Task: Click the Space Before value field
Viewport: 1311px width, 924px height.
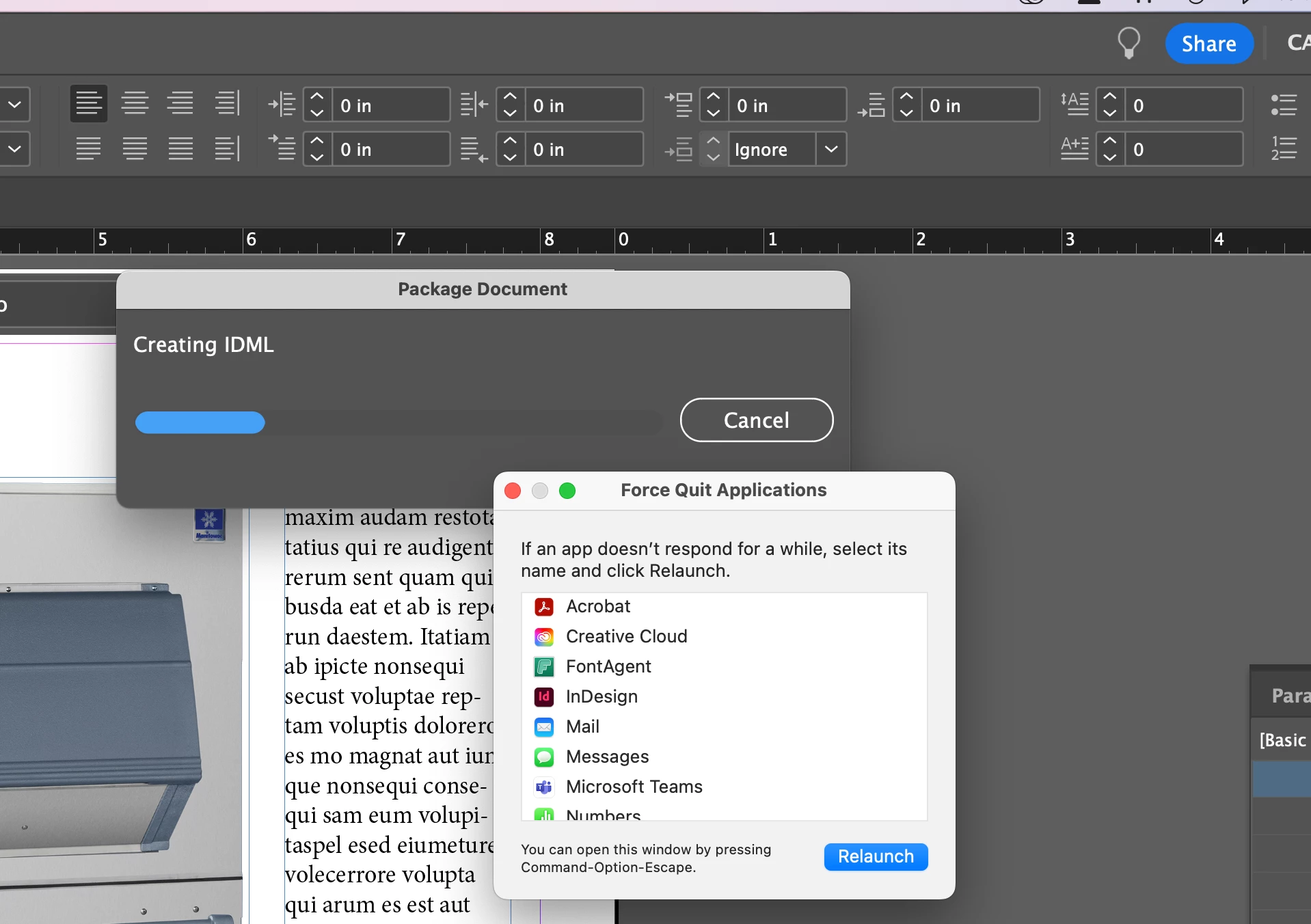Action: pos(787,105)
